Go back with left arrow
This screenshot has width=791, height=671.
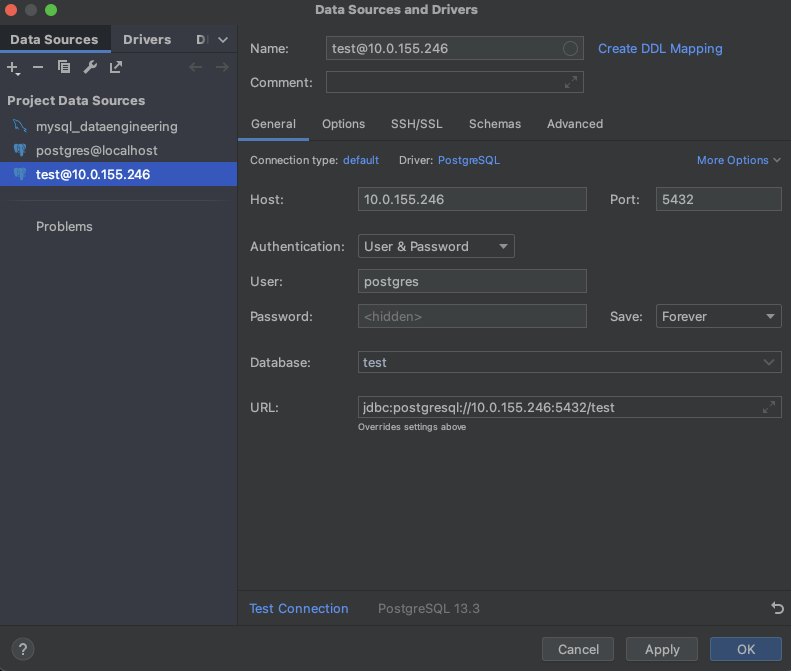196,67
